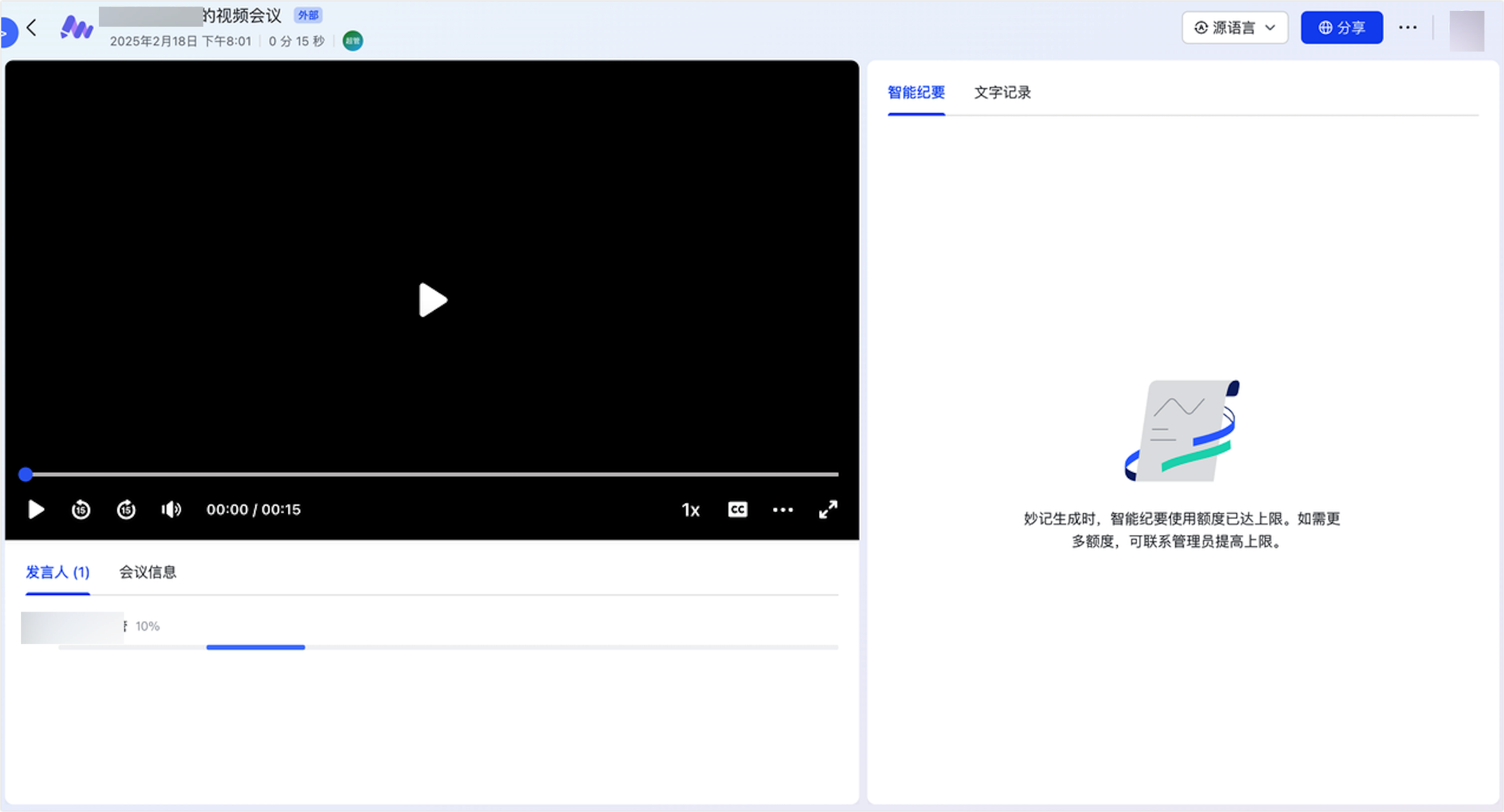Open the 文字记录 tab
Image resolution: width=1504 pixels, height=812 pixels.
point(1002,93)
